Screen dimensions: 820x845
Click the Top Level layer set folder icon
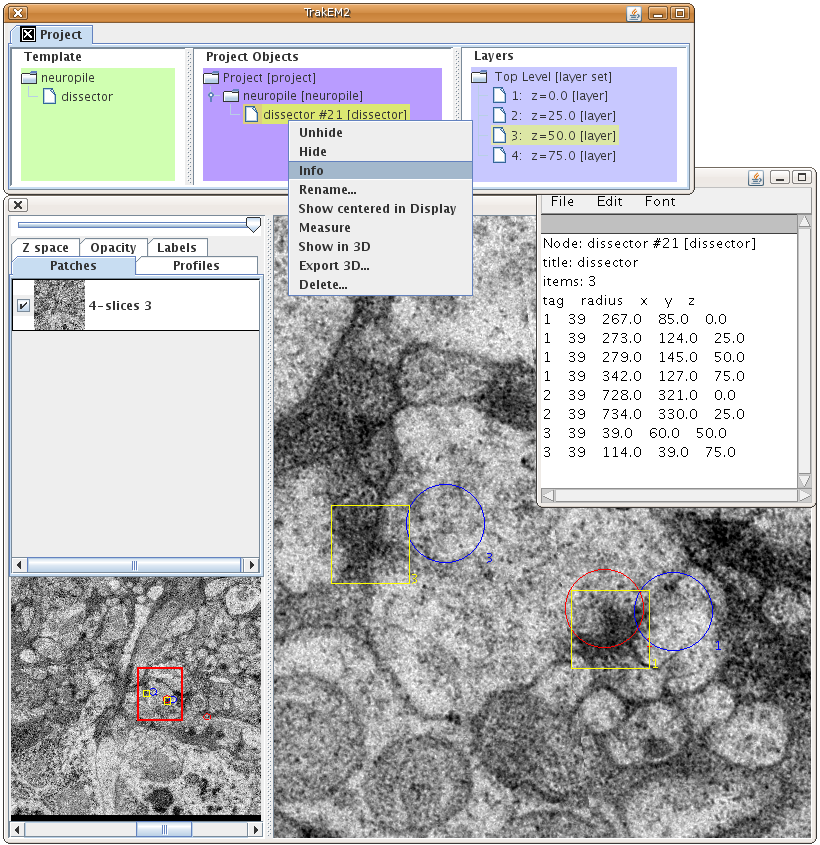coord(481,77)
